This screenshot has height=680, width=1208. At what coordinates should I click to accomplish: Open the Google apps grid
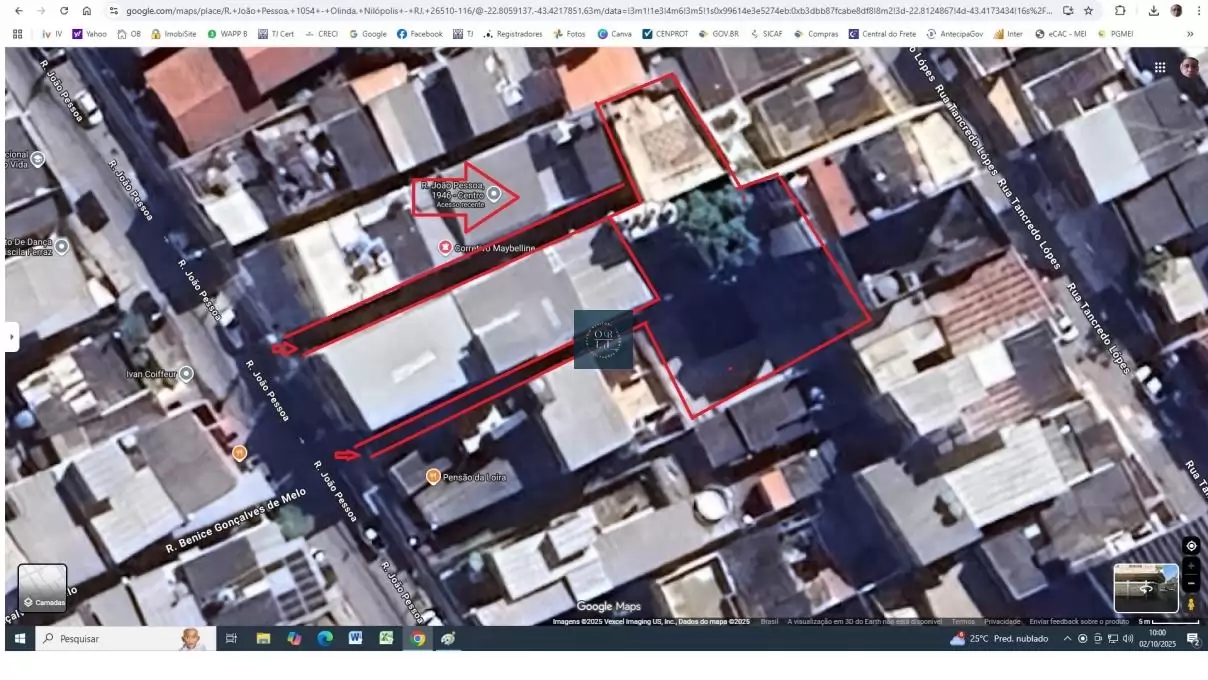pyautogui.click(x=1160, y=68)
